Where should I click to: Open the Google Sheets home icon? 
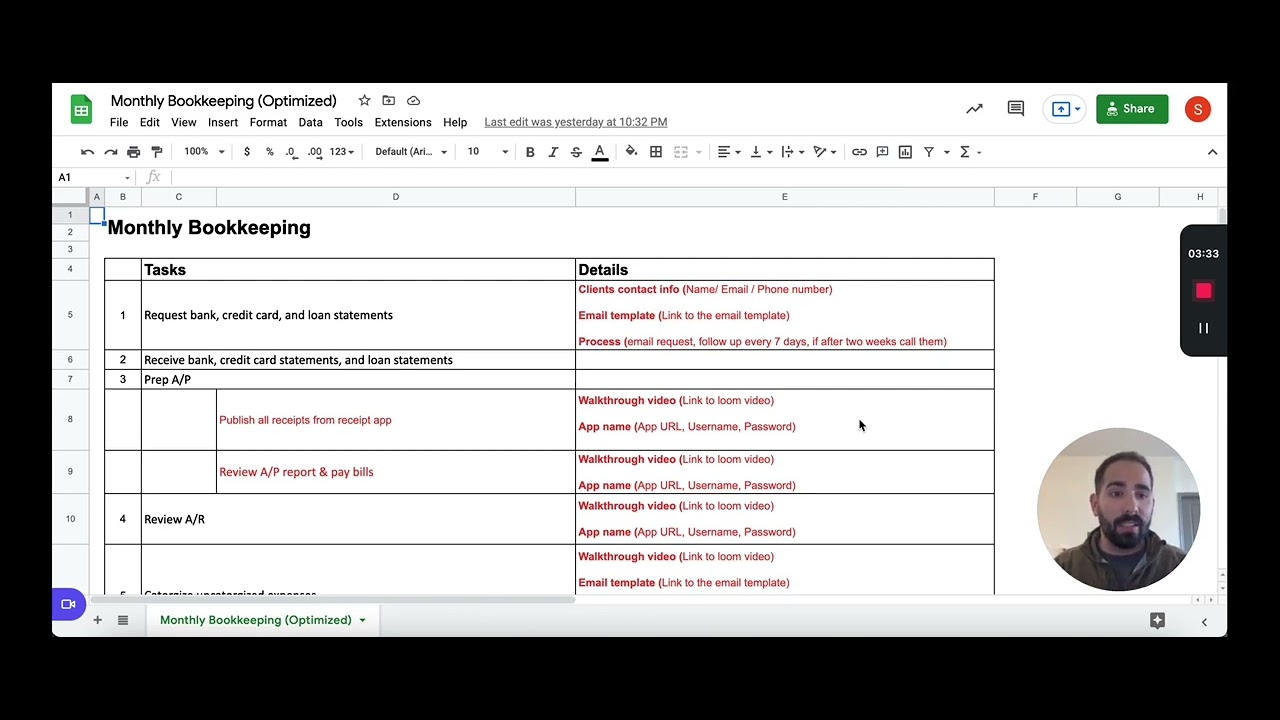81,110
